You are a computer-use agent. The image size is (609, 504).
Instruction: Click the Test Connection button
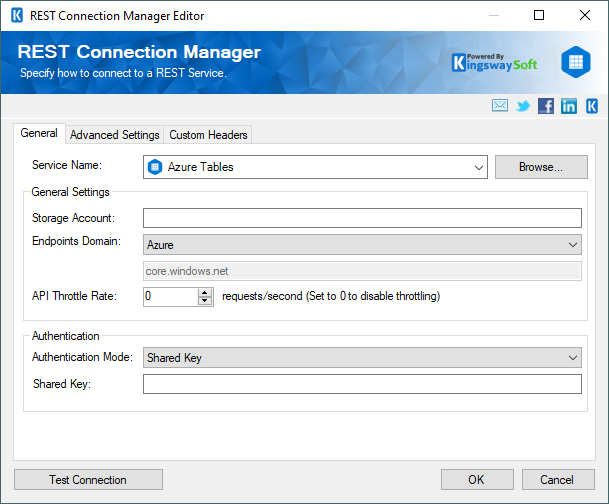pyautogui.click(x=88, y=480)
